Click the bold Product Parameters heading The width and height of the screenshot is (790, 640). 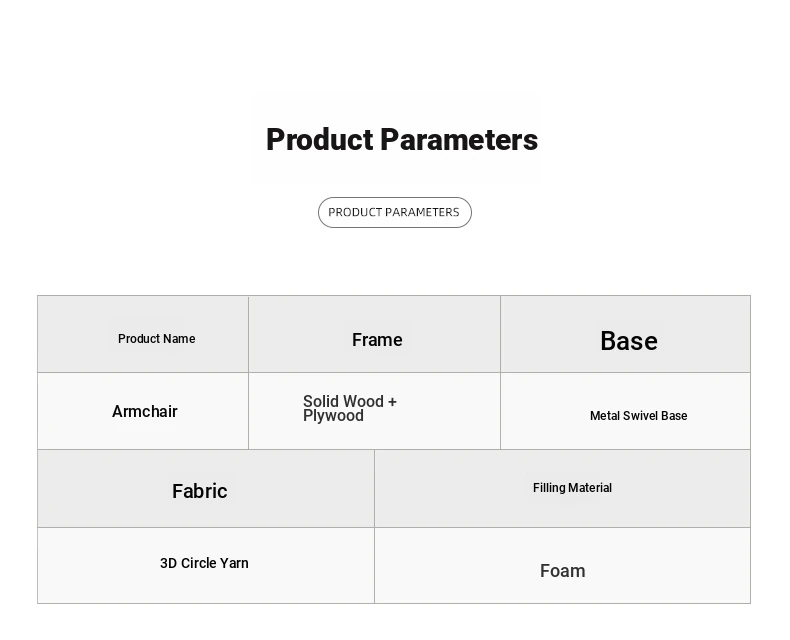click(x=401, y=140)
